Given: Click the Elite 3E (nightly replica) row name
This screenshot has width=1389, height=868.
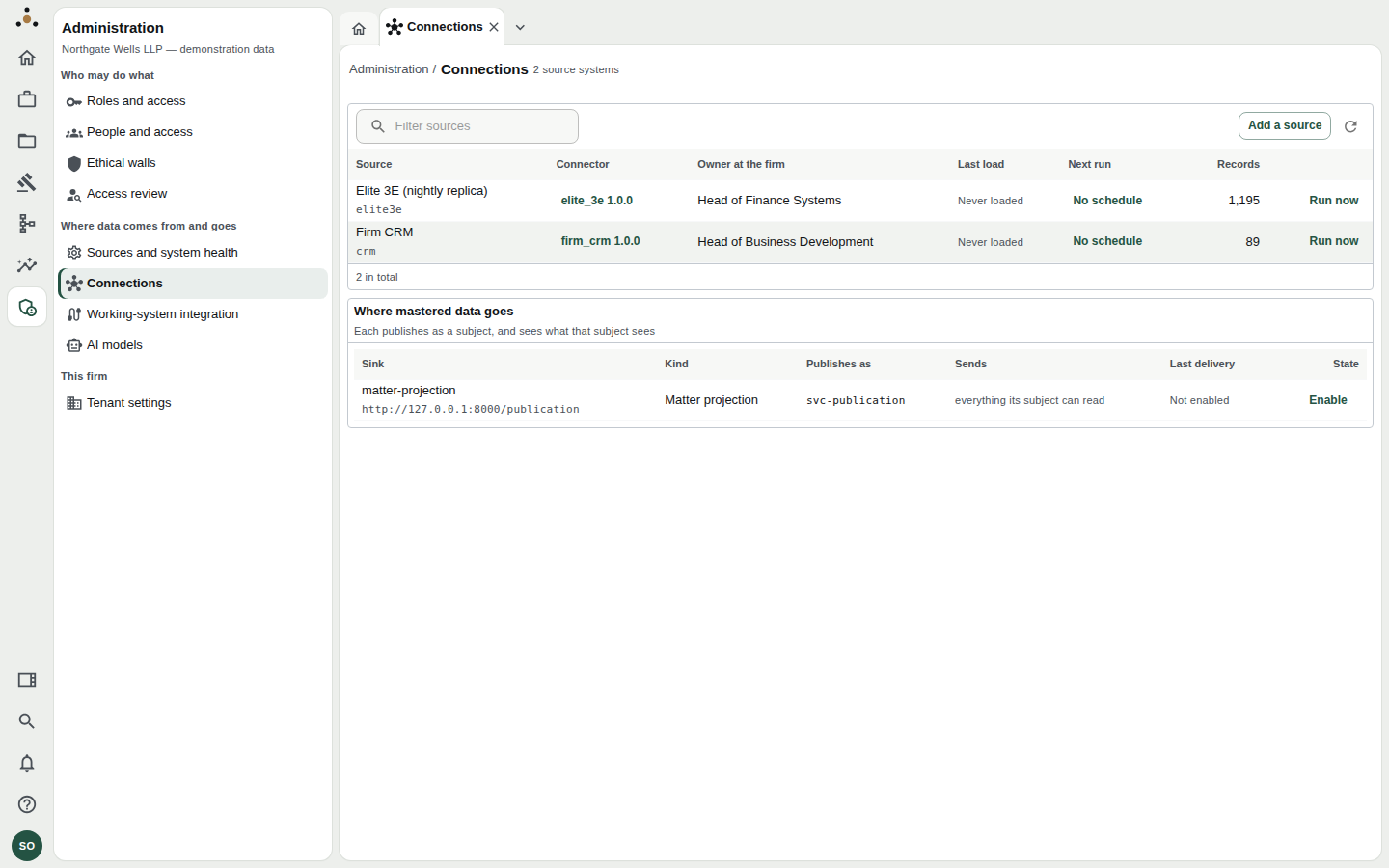Looking at the screenshot, I should [x=422, y=191].
